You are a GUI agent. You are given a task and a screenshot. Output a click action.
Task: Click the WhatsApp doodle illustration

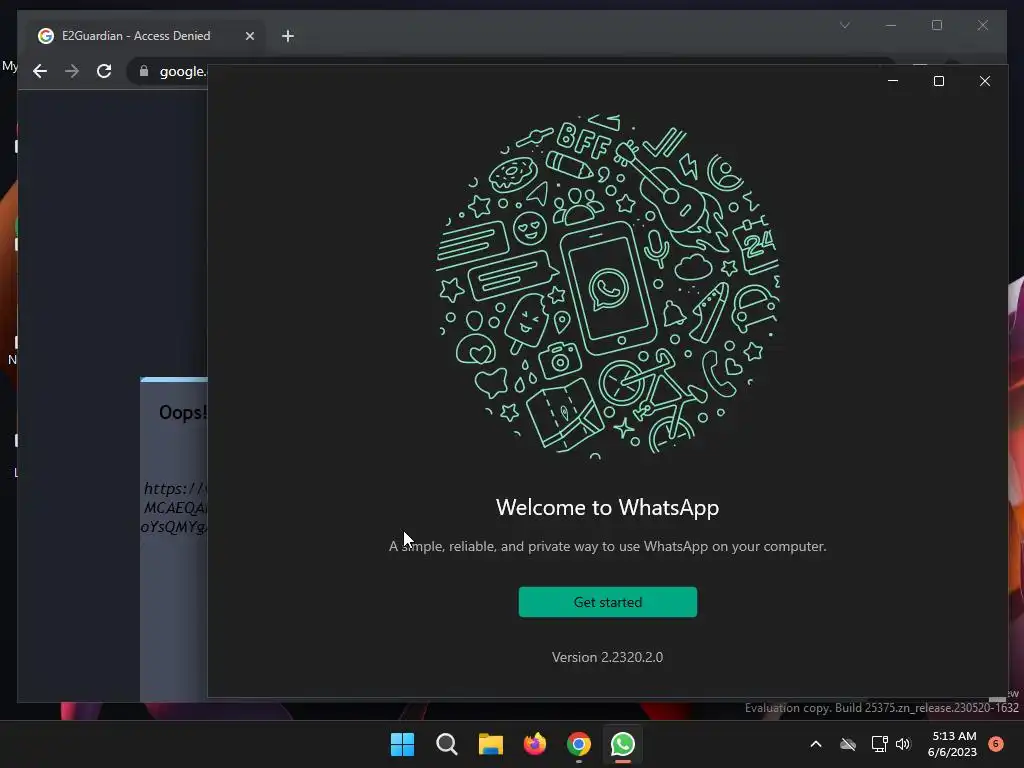(607, 286)
